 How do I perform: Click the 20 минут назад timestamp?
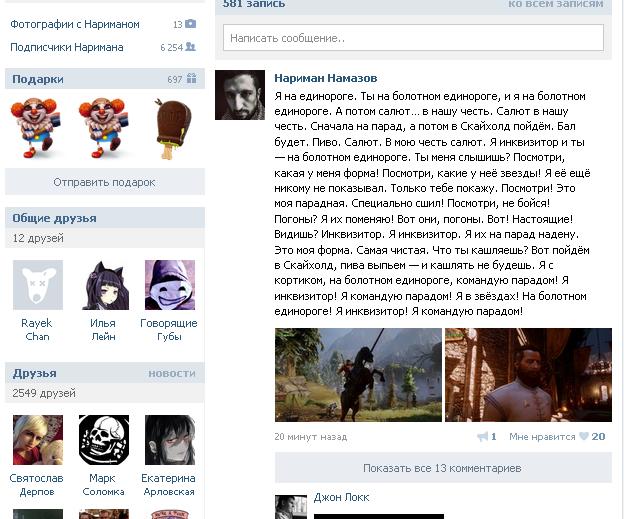pyautogui.click(x=311, y=437)
